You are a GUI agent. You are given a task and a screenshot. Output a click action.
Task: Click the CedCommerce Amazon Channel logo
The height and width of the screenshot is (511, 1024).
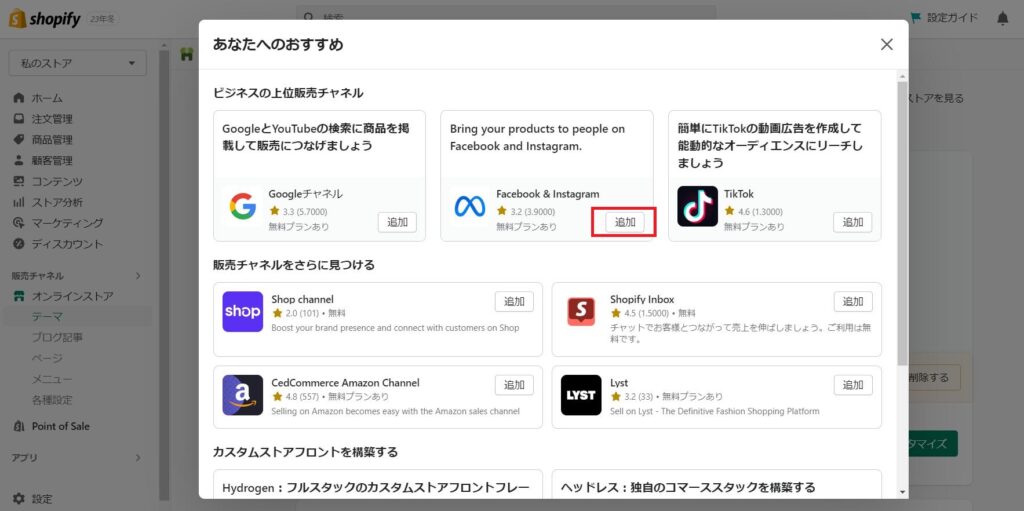[242, 395]
